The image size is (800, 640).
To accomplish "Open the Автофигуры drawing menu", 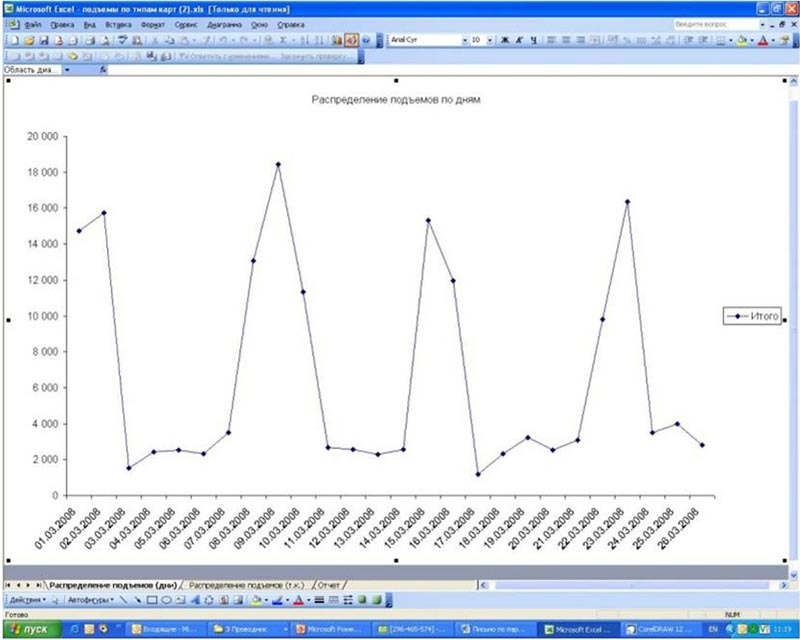I will pyautogui.click(x=88, y=600).
